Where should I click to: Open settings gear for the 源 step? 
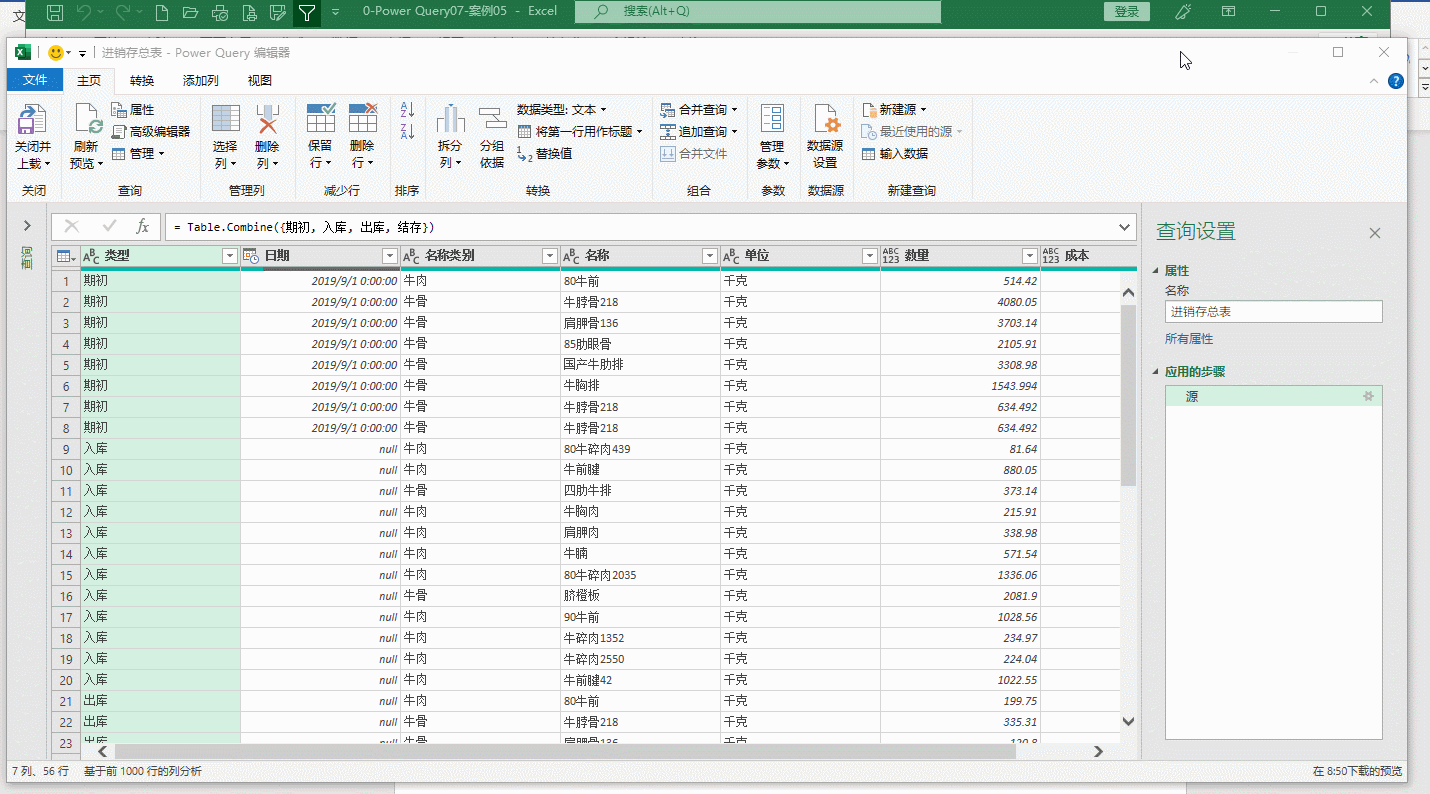click(x=1368, y=396)
